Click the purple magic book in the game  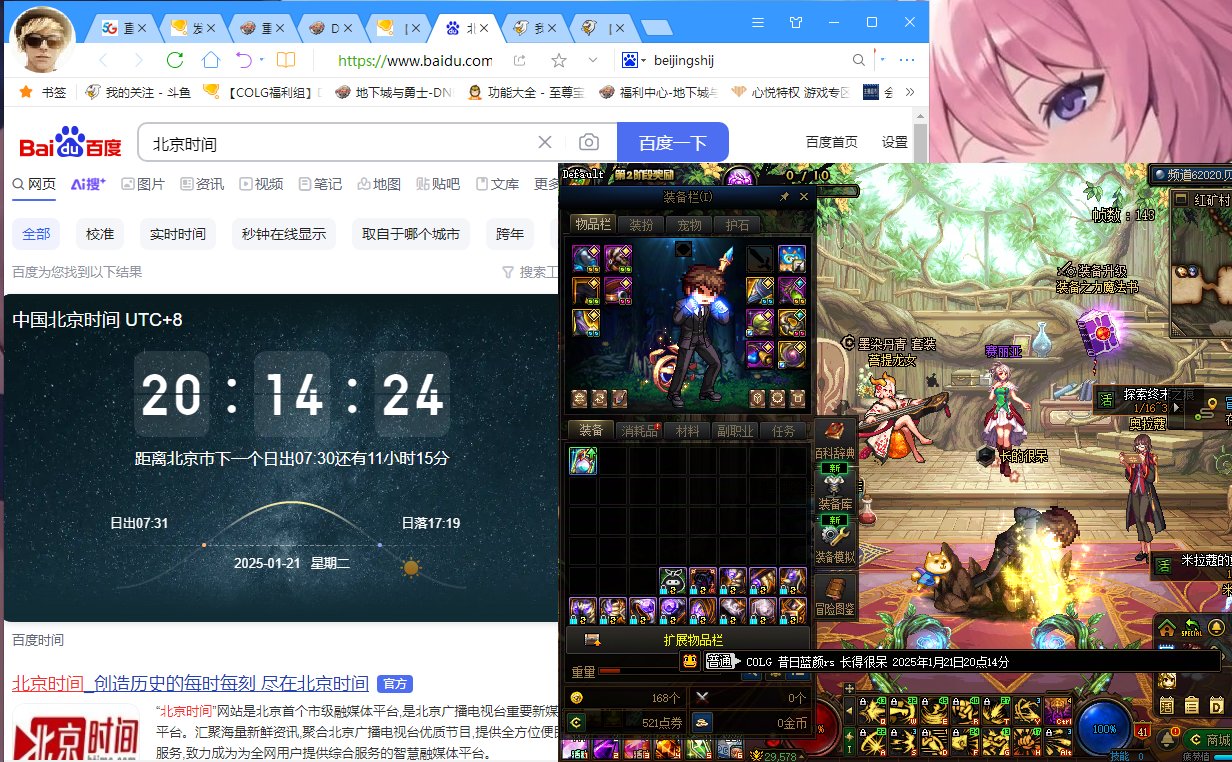(1099, 329)
